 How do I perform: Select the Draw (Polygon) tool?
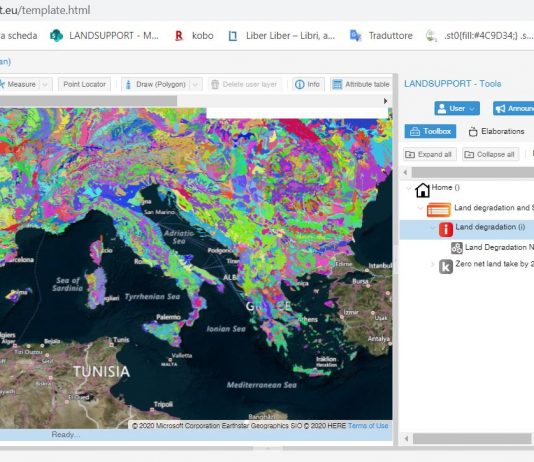coord(156,84)
